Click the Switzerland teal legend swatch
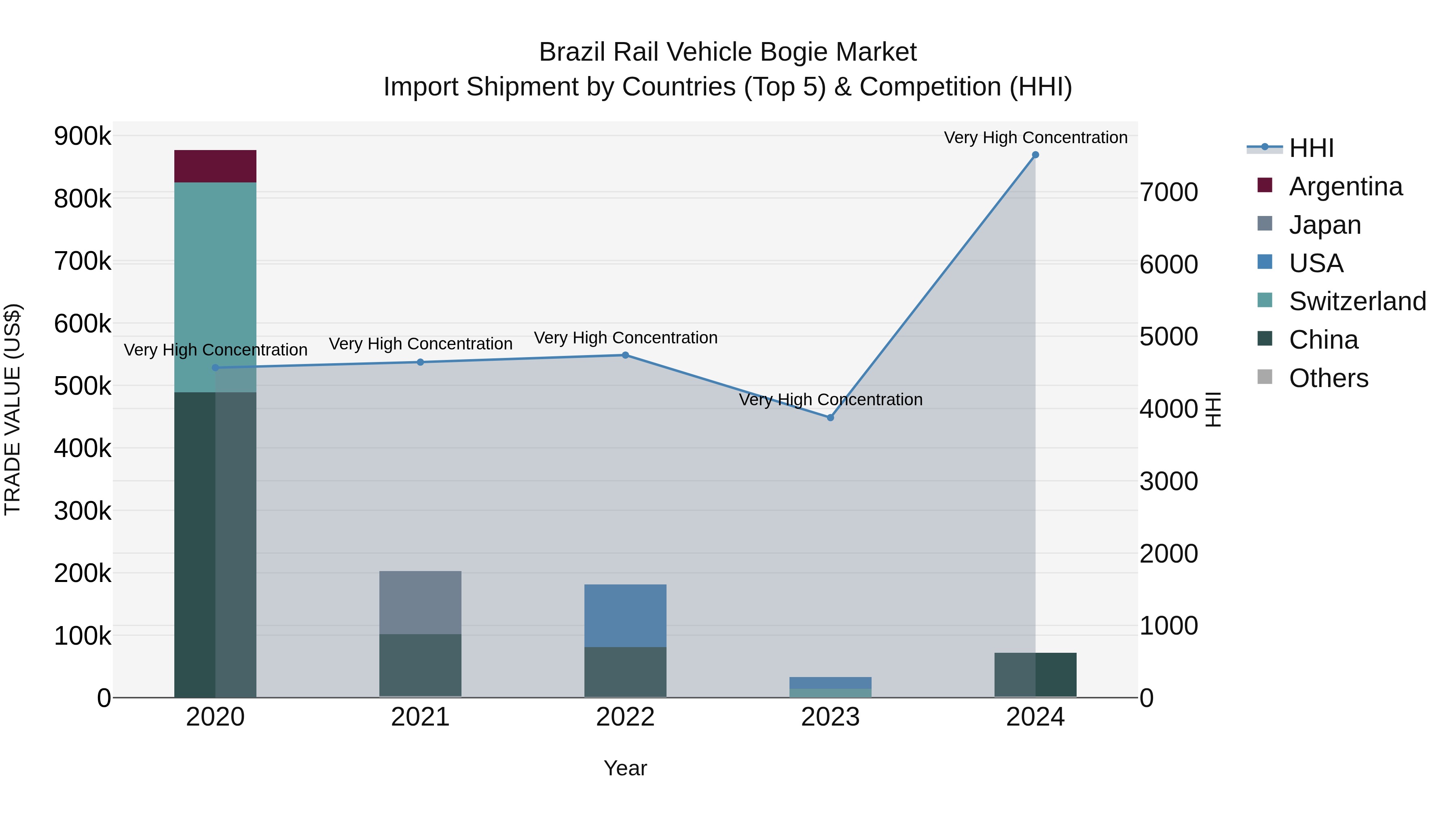Viewport: 1456px width, 819px height. (x=1265, y=300)
